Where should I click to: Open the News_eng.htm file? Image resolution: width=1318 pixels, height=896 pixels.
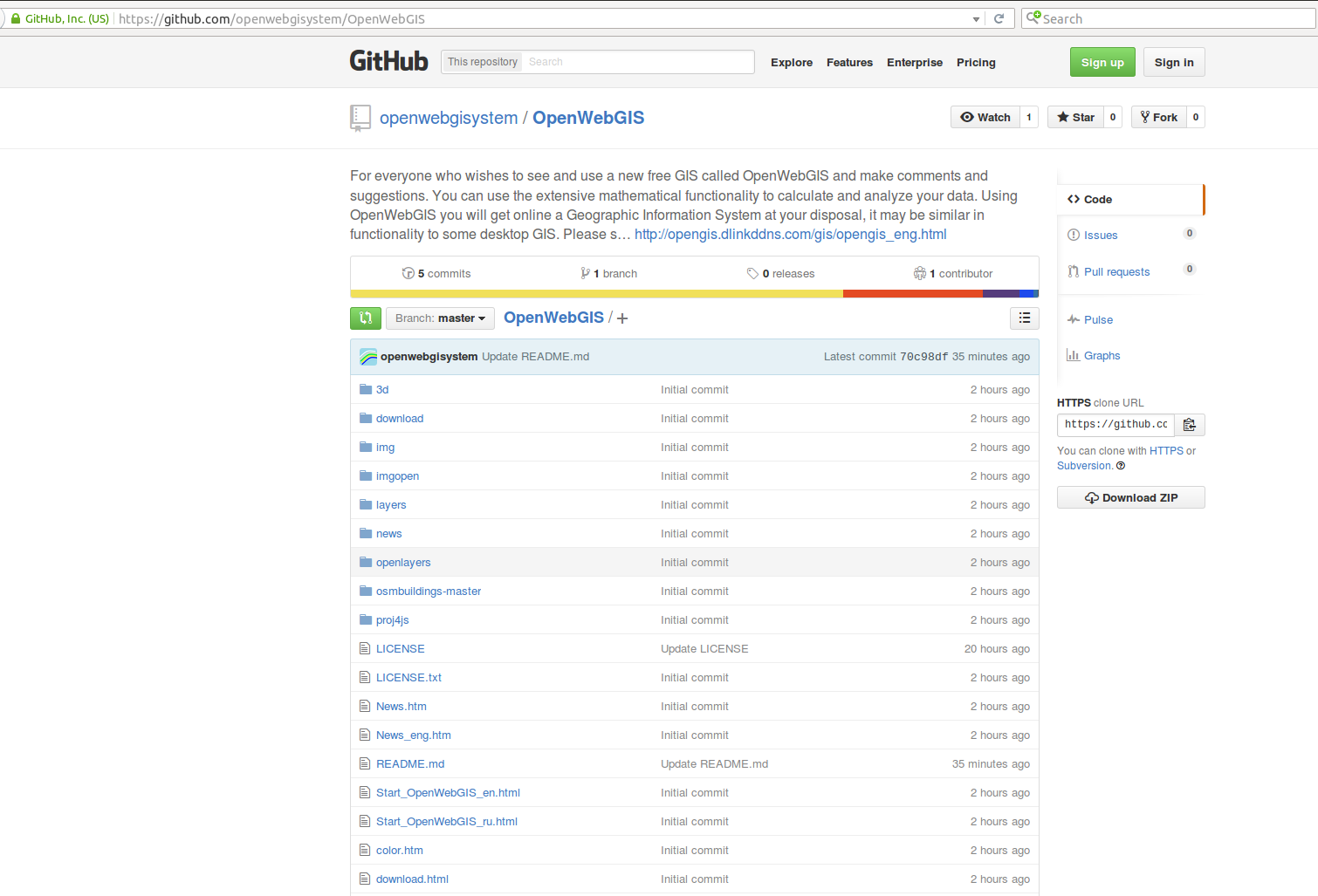click(414, 735)
